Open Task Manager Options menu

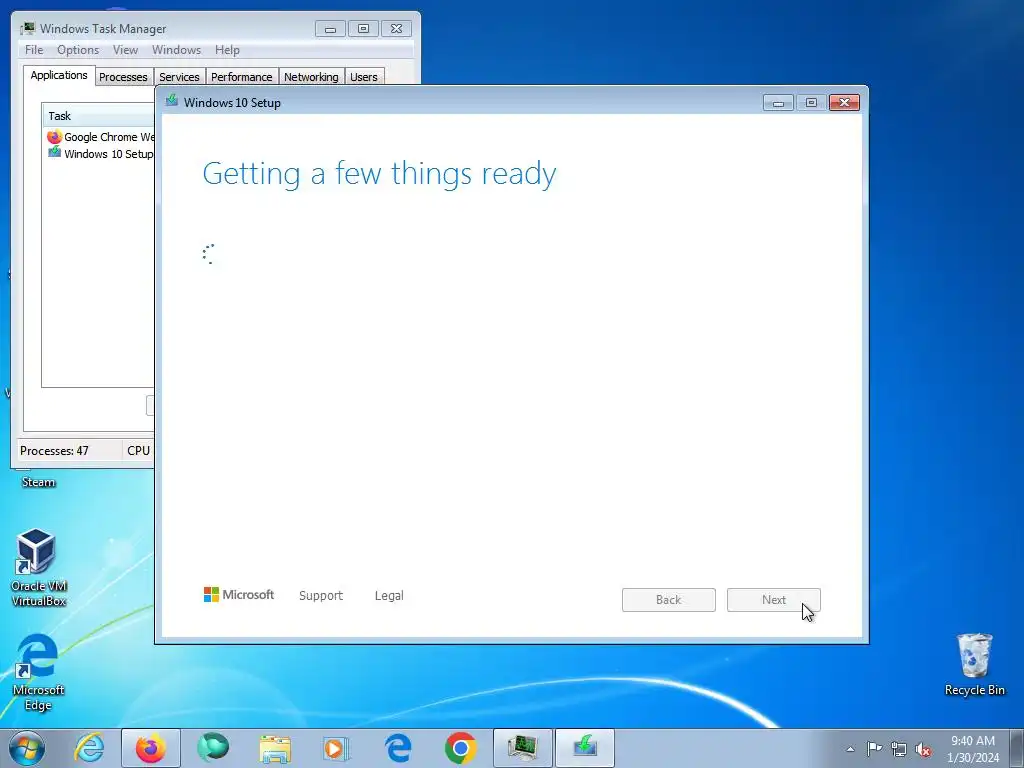pyautogui.click(x=78, y=50)
